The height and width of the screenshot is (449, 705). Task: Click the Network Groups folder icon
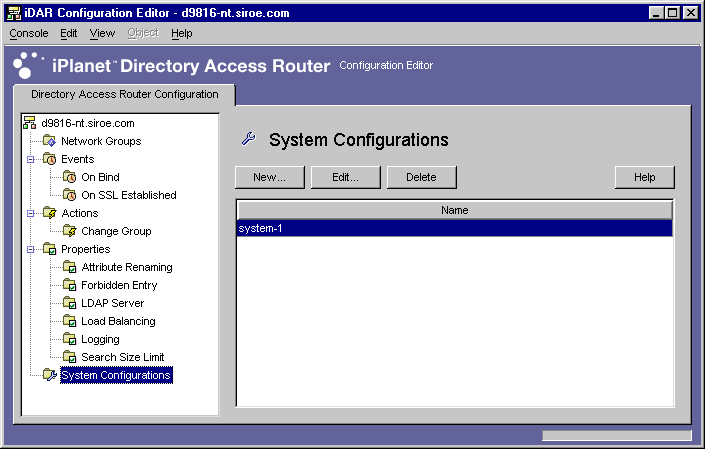point(49,141)
